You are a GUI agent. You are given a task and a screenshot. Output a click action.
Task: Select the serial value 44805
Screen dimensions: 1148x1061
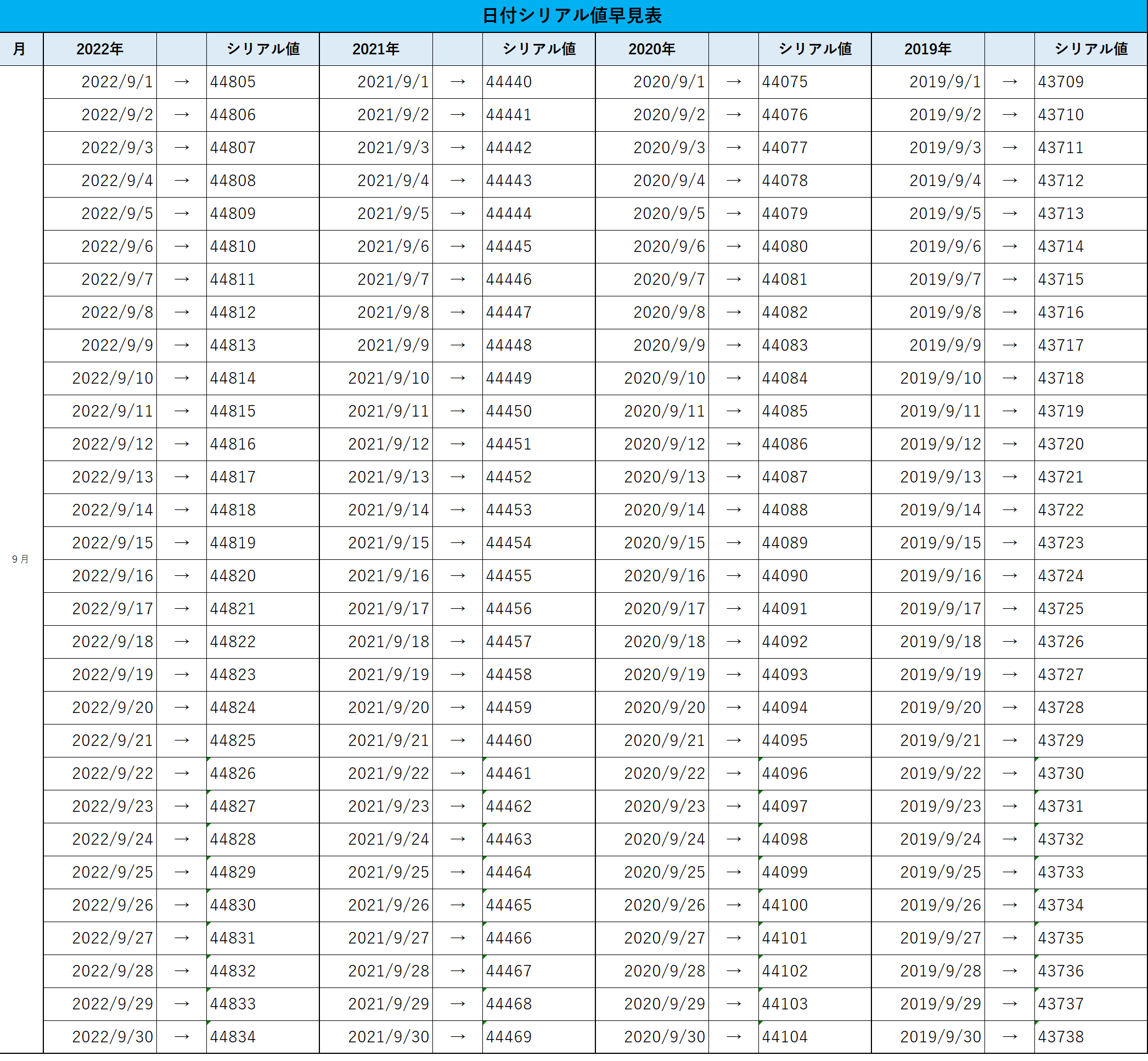point(263,82)
